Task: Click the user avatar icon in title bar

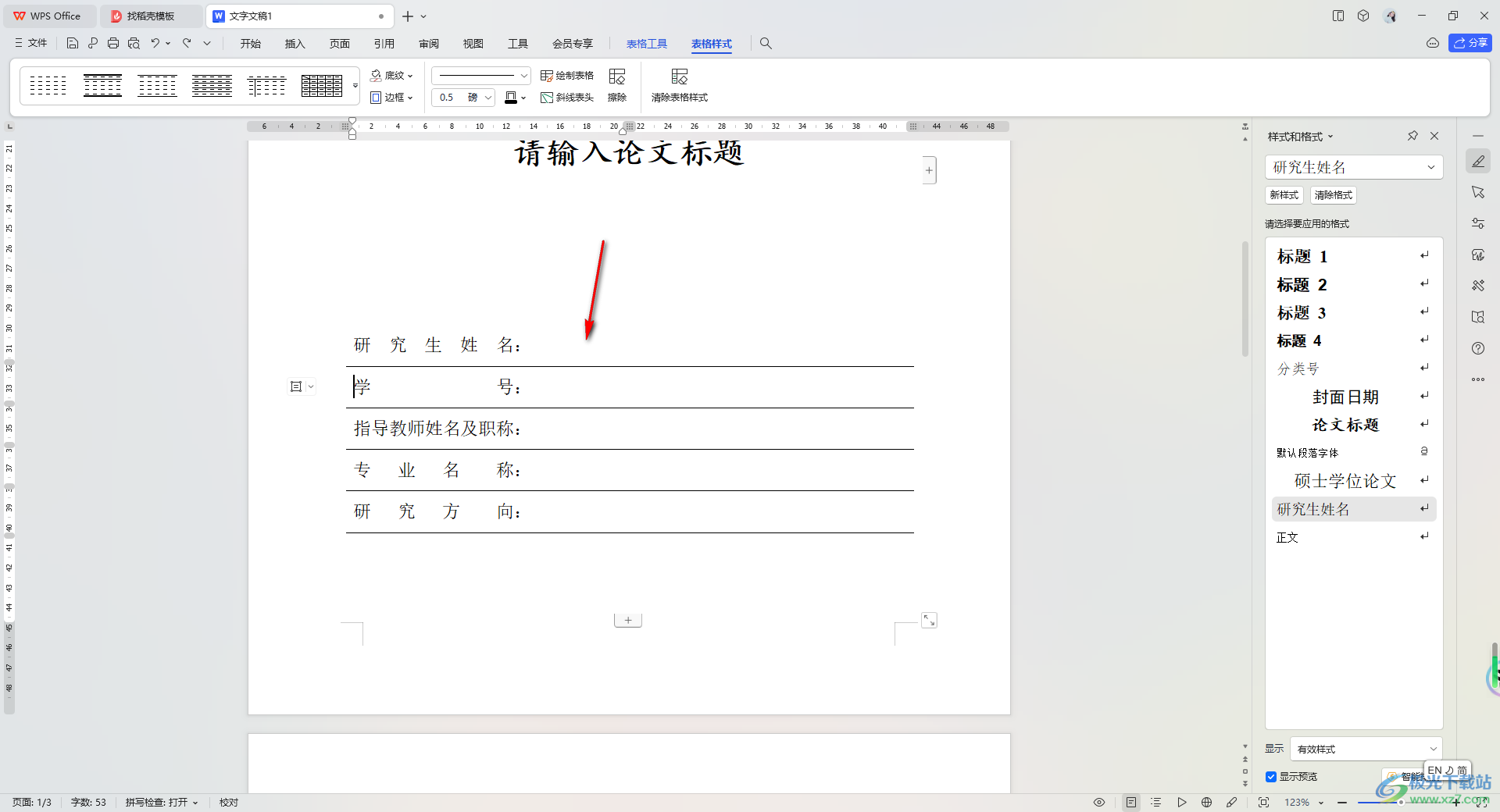Action: point(1390,16)
